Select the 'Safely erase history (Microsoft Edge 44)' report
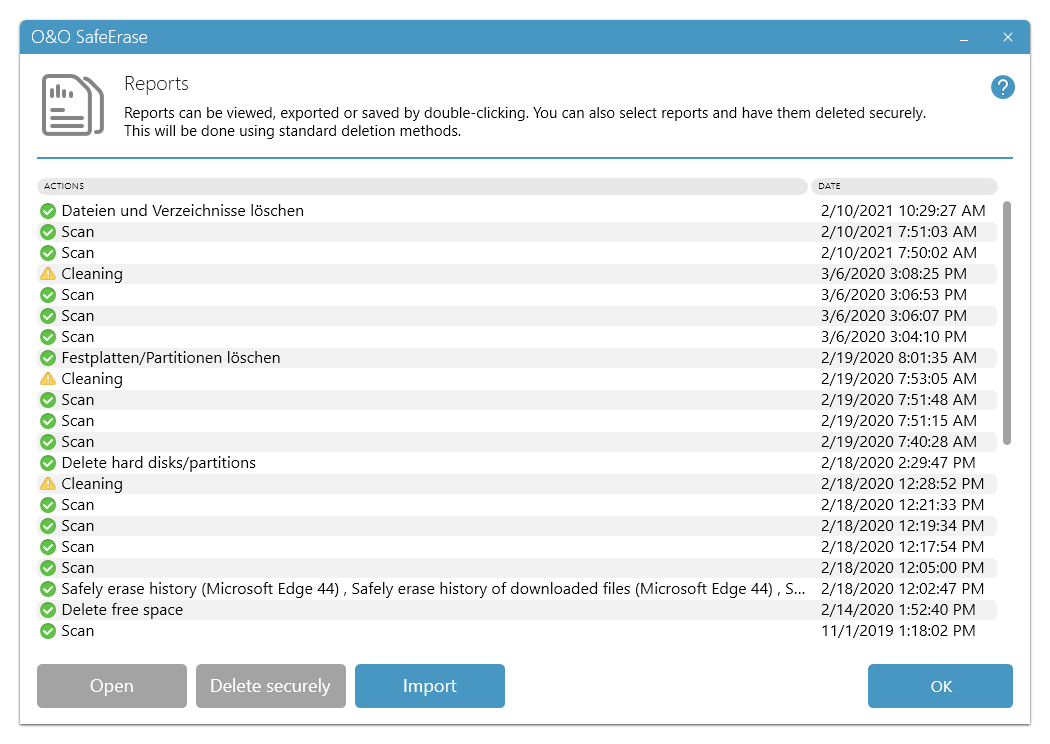Image resolution: width=1050 pixels, height=744 pixels. pyautogui.click(x=300, y=588)
